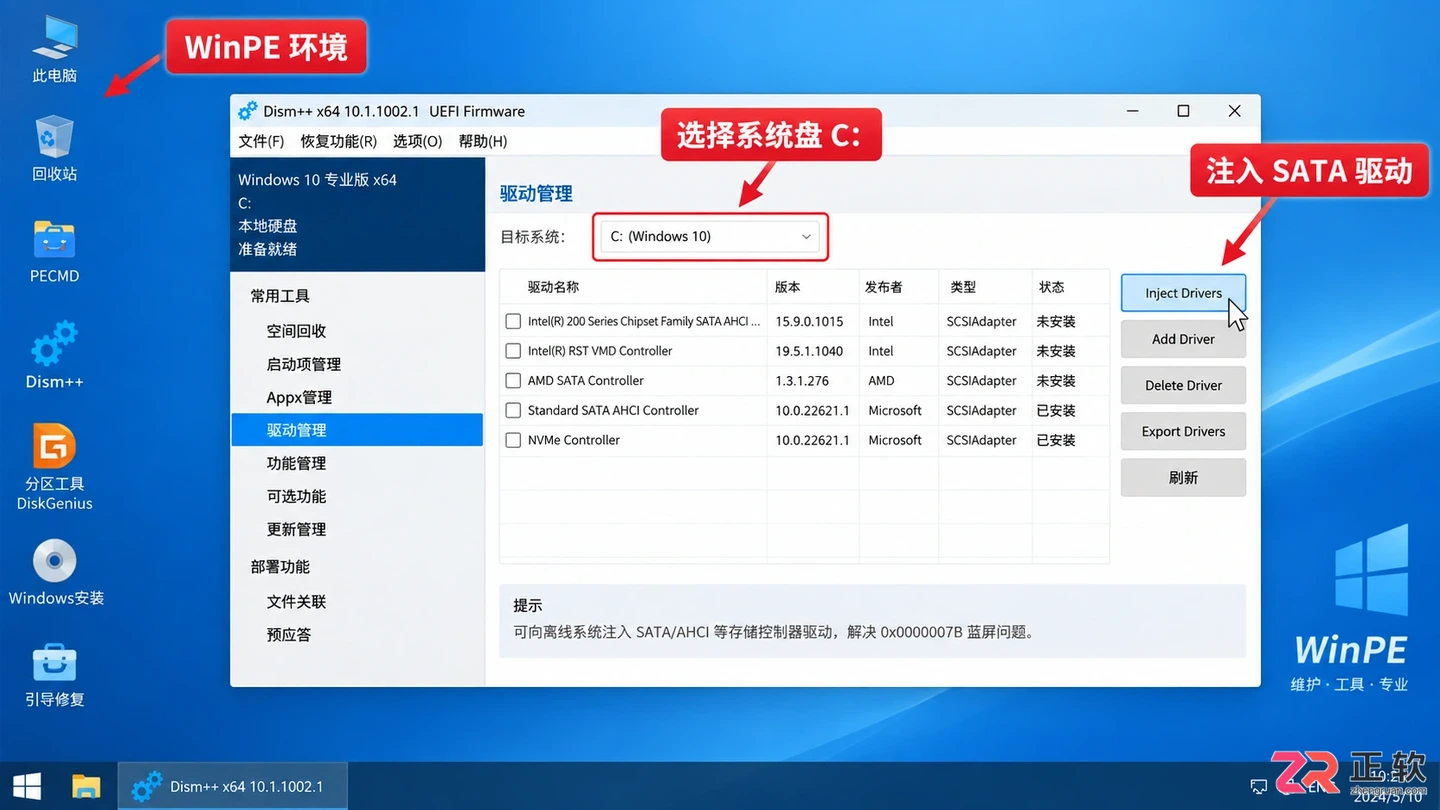Image resolution: width=1440 pixels, height=810 pixels.
Task: Click the Dism++ title bar gear icon
Action: [248, 111]
